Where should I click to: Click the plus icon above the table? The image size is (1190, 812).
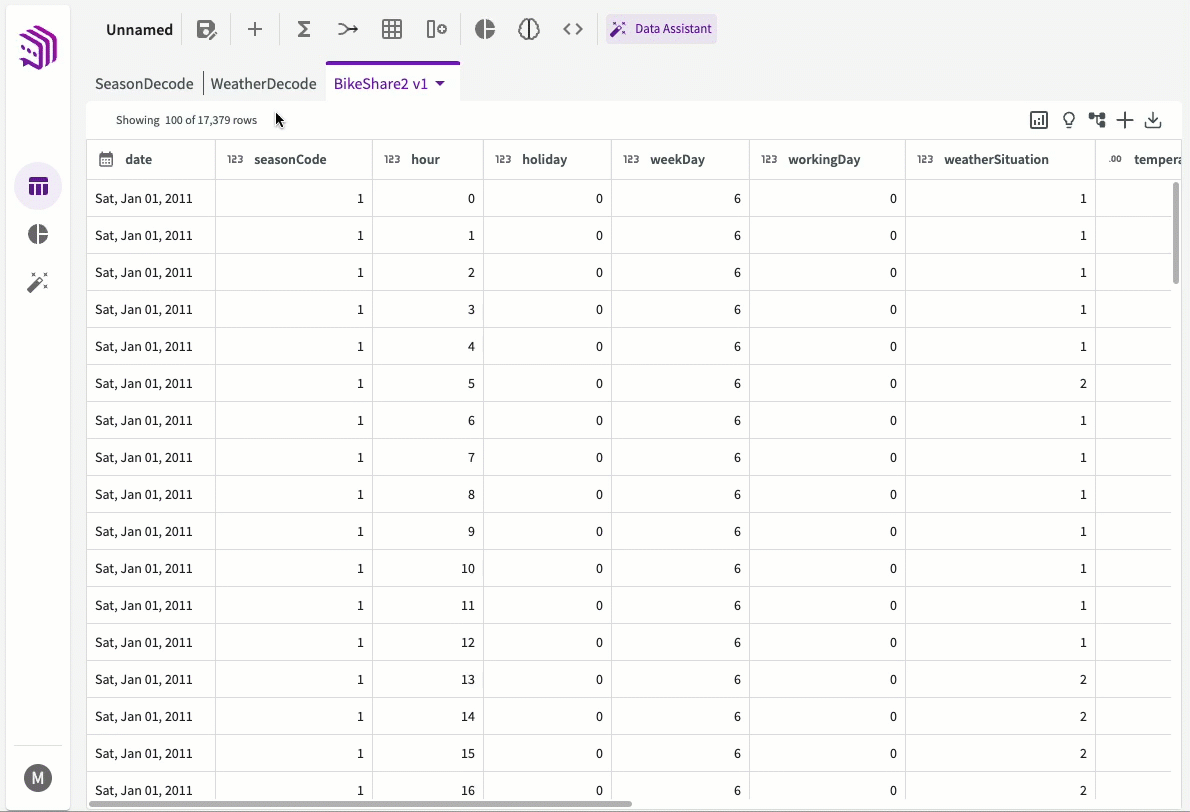[x=1125, y=120]
